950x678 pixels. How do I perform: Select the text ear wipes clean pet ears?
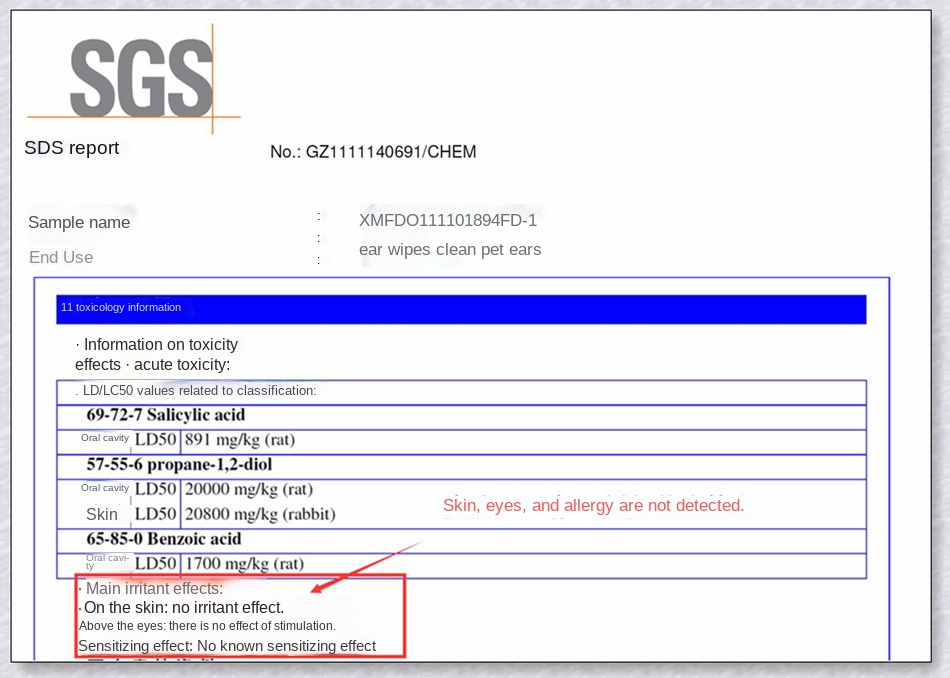click(450, 249)
